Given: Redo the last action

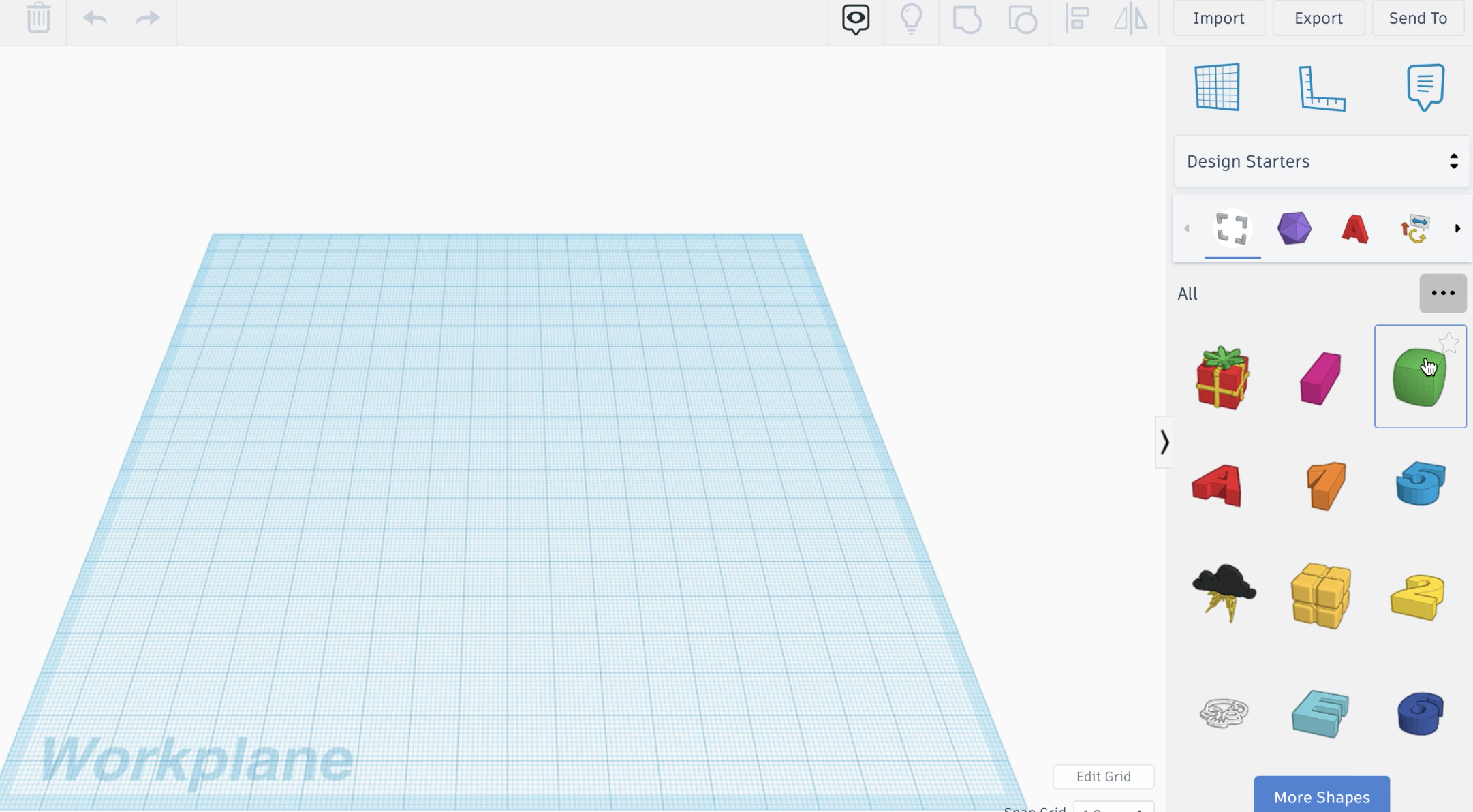Looking at the screenshot, I should click(x=147, y=18).
